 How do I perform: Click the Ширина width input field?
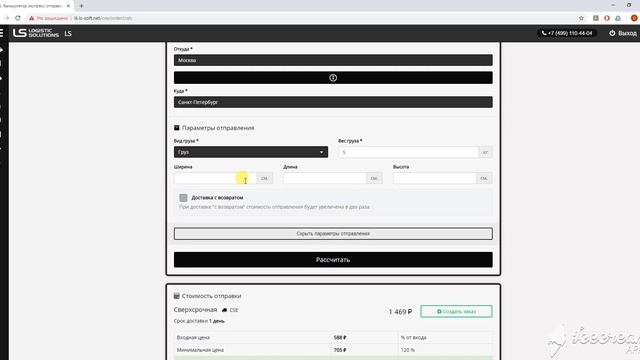point(215,178)
